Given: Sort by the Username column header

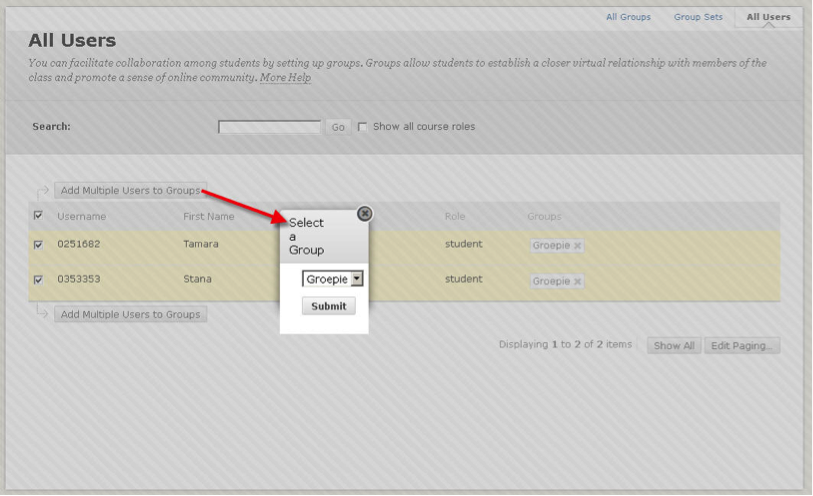Looking at the screenshot, I should pyautogui.click(x=81, y=216).
